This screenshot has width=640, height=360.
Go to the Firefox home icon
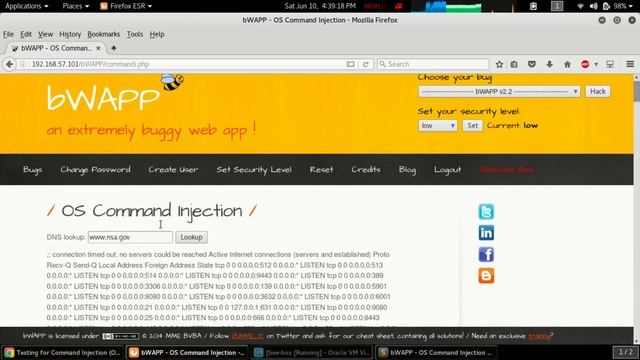(x=567, y=64)
